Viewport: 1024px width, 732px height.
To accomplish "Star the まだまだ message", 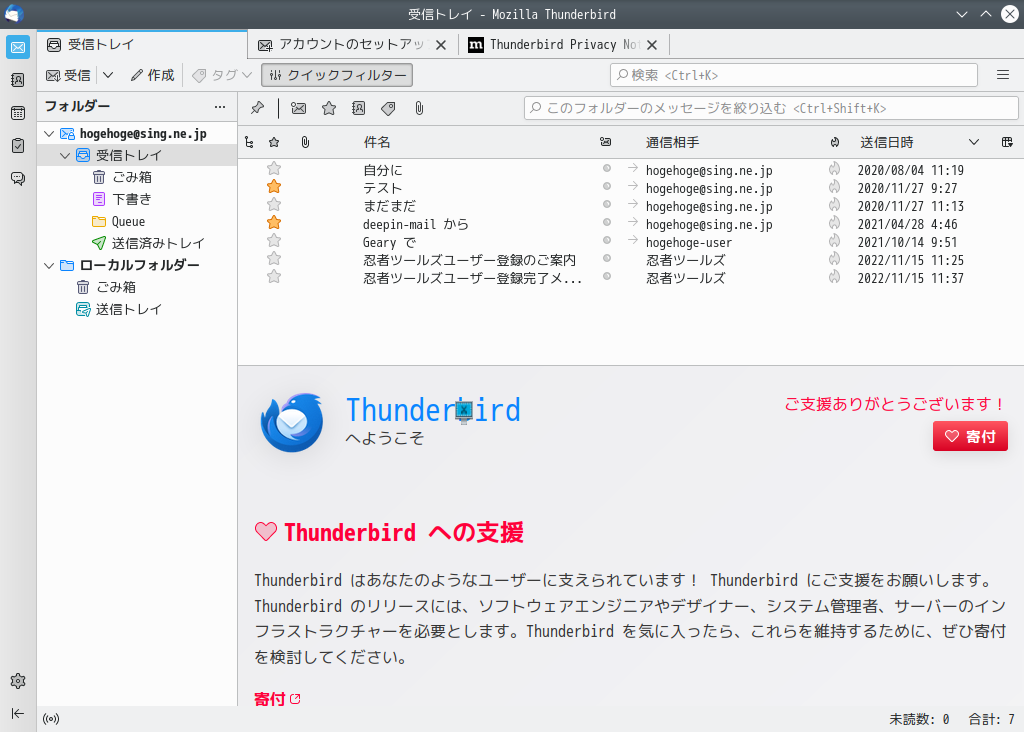I will (274, 205).
